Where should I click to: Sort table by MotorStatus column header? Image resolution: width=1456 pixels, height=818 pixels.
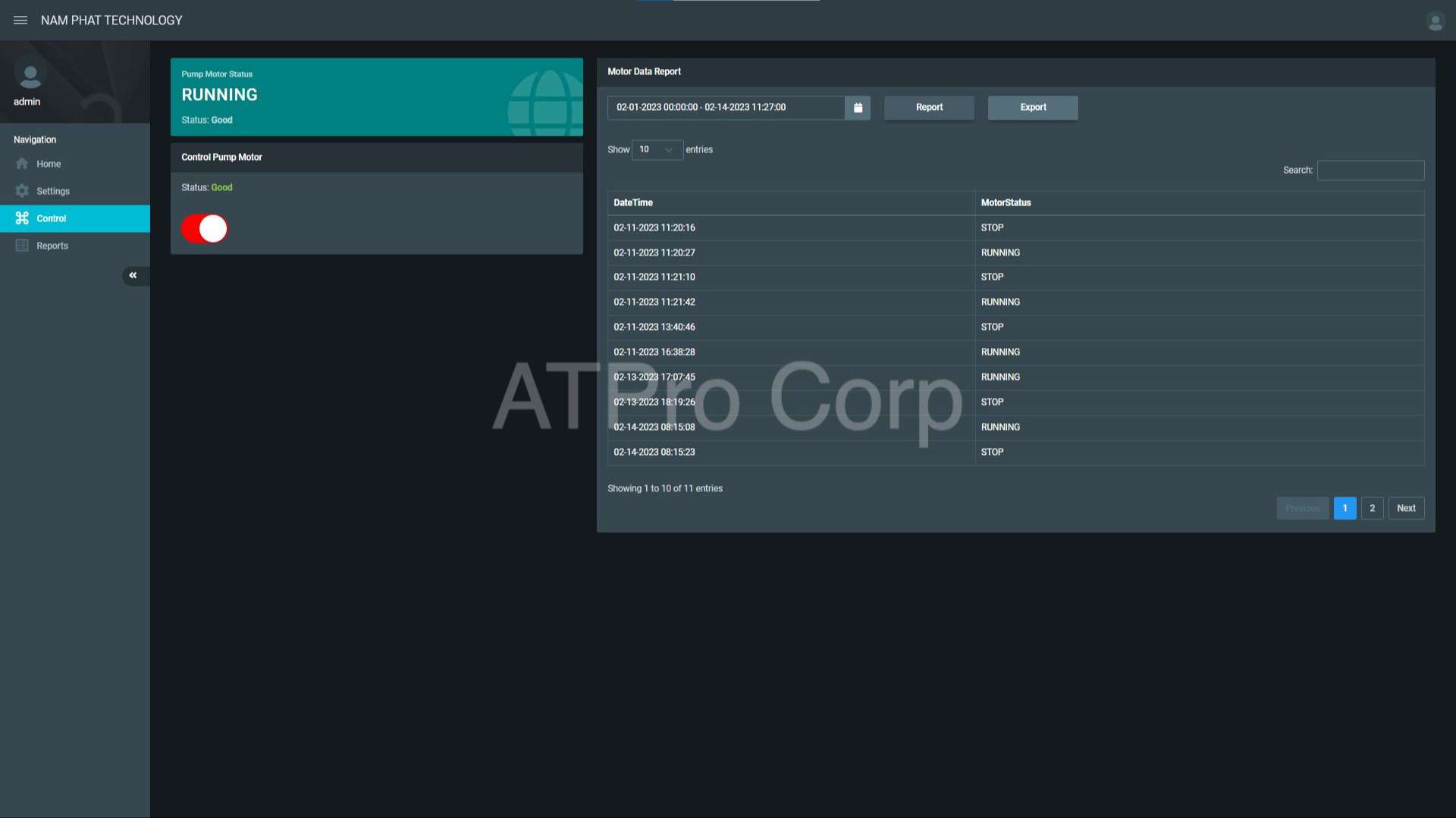coord(1006,202)
